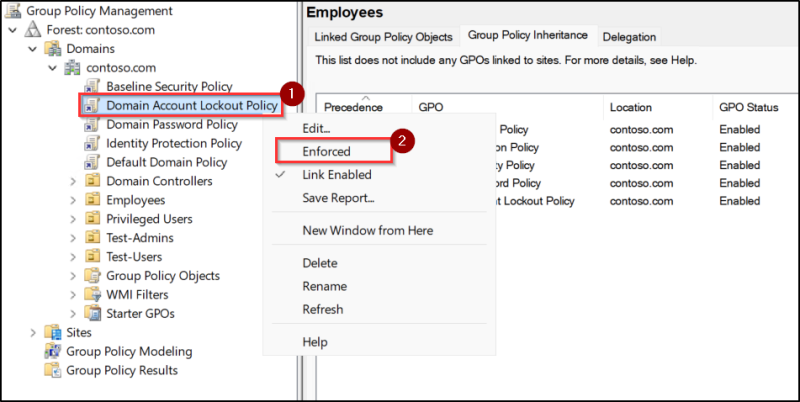The image size is (800, 402).
Task: Select Domain Password Policy in the tree
Action: pos(171,124)
